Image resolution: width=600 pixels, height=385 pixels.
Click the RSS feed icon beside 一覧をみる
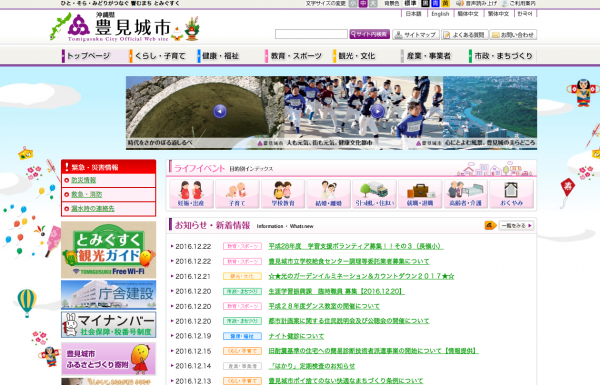pyautogui.click(x=490, y=225)
